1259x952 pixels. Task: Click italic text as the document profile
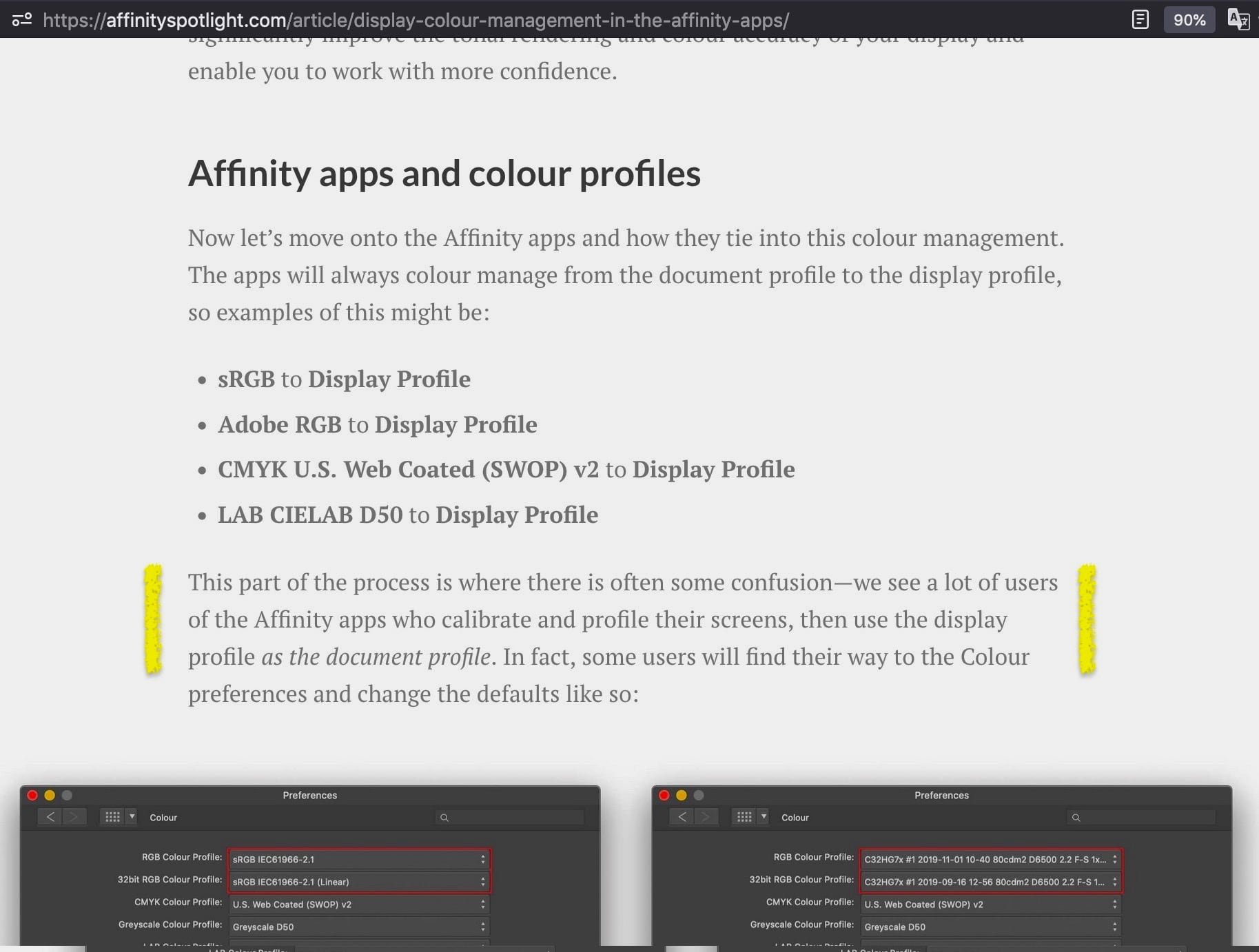click(x=376, y=656)
